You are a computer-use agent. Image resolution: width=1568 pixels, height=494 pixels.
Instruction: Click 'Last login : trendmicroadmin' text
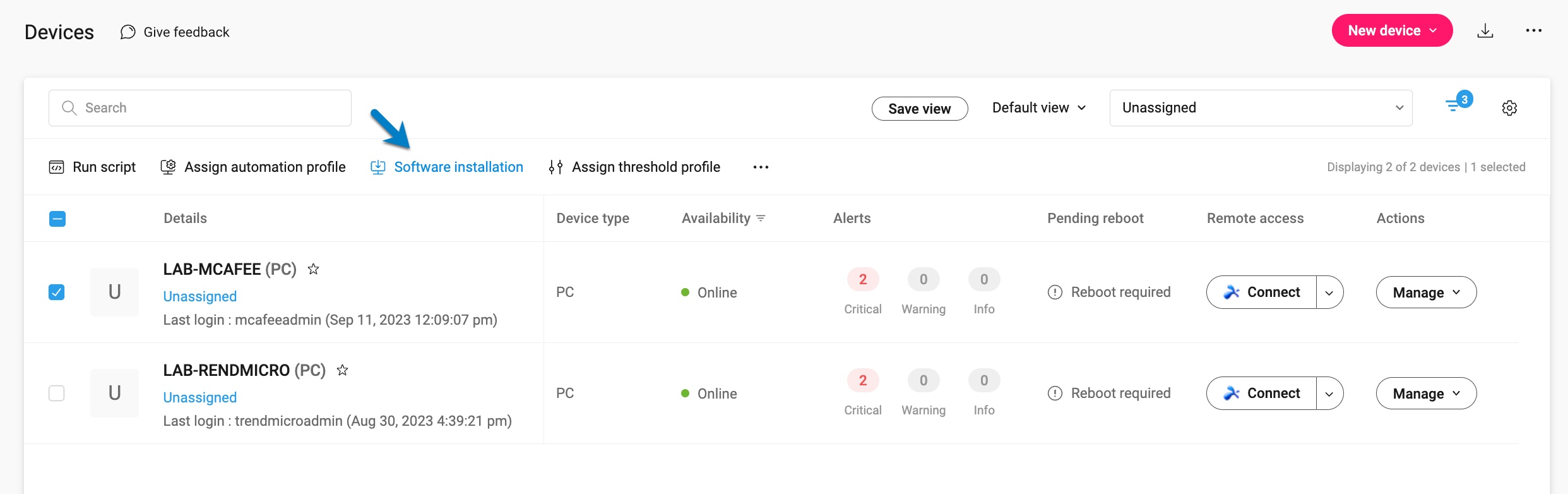(x=252, y=421)
